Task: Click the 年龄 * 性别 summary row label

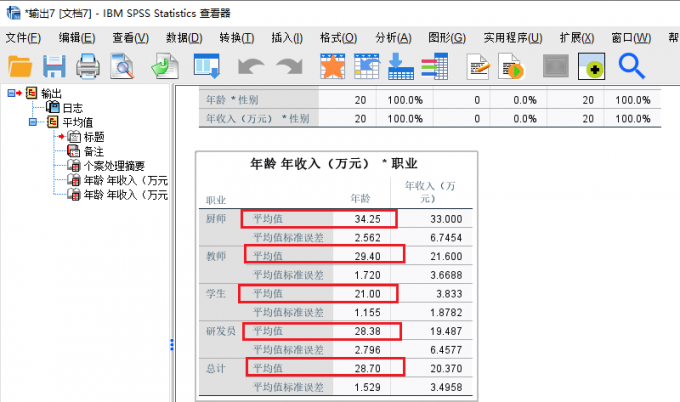Action: click(232, 100)
